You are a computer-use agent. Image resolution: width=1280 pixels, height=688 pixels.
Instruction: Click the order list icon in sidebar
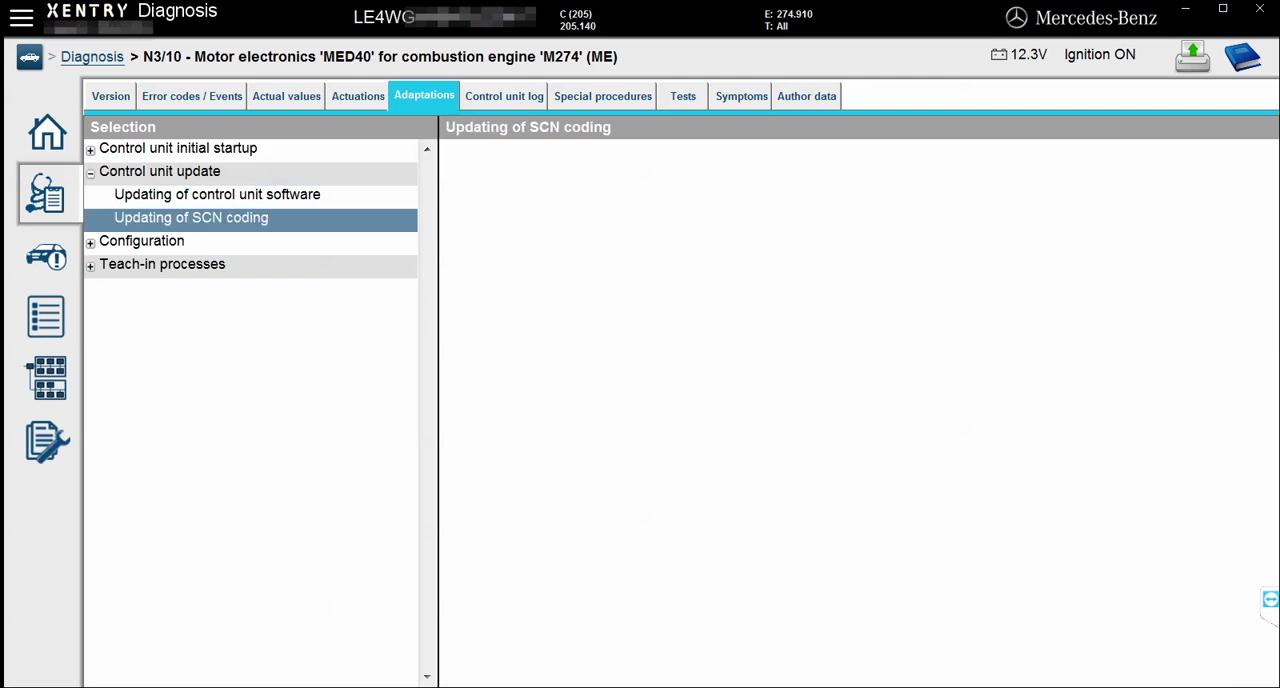pos(46,317)
